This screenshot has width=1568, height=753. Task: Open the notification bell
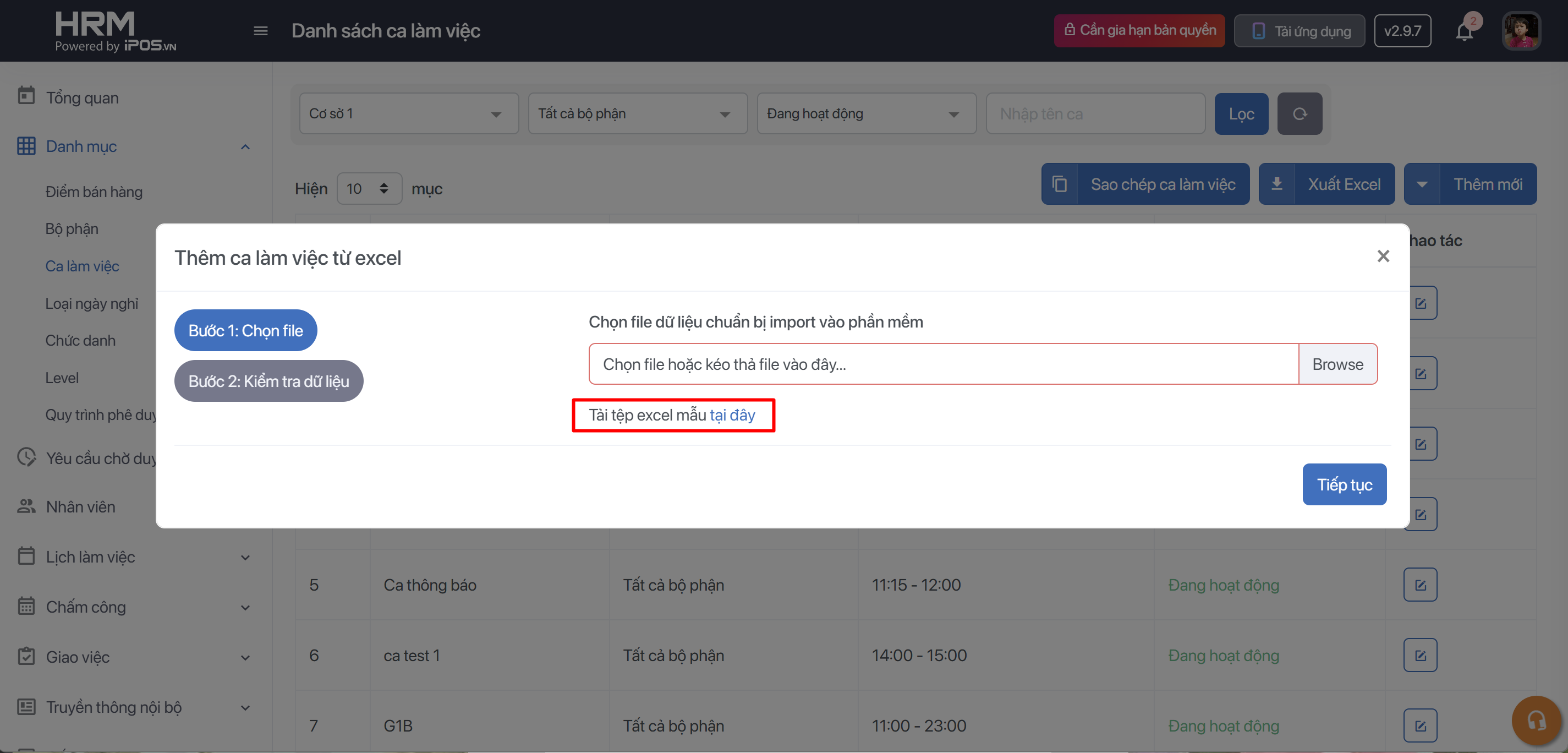click(x=1464, y=31)
